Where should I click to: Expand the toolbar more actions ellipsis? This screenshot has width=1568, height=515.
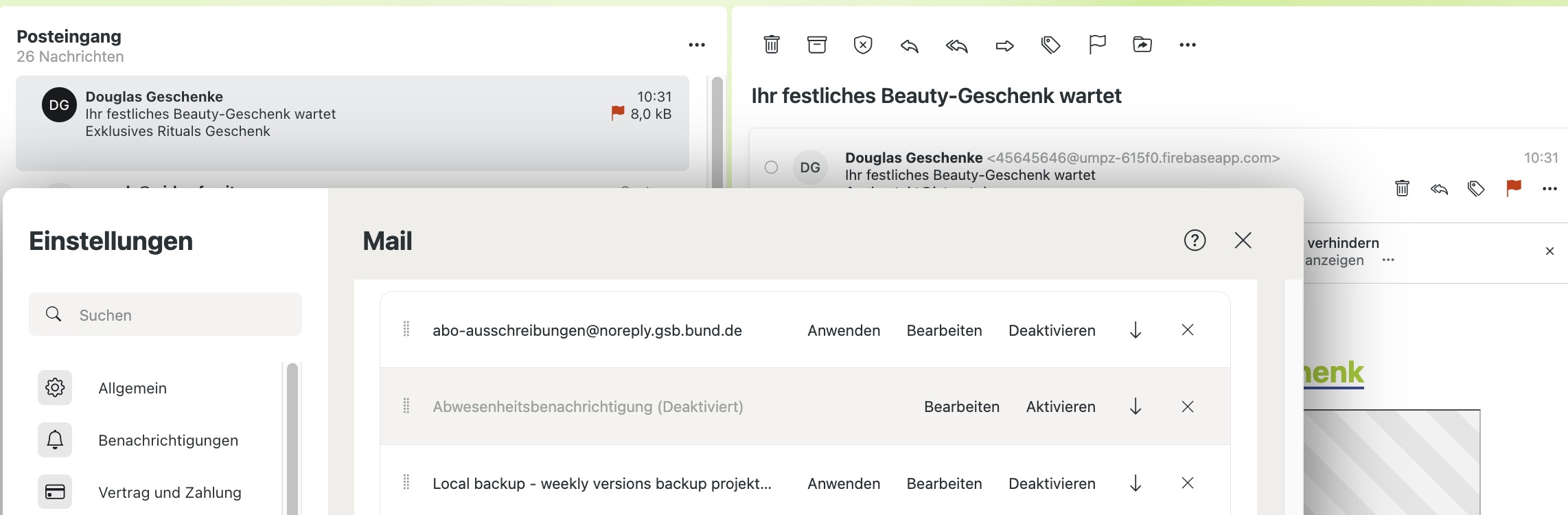tap(1188, 45)
